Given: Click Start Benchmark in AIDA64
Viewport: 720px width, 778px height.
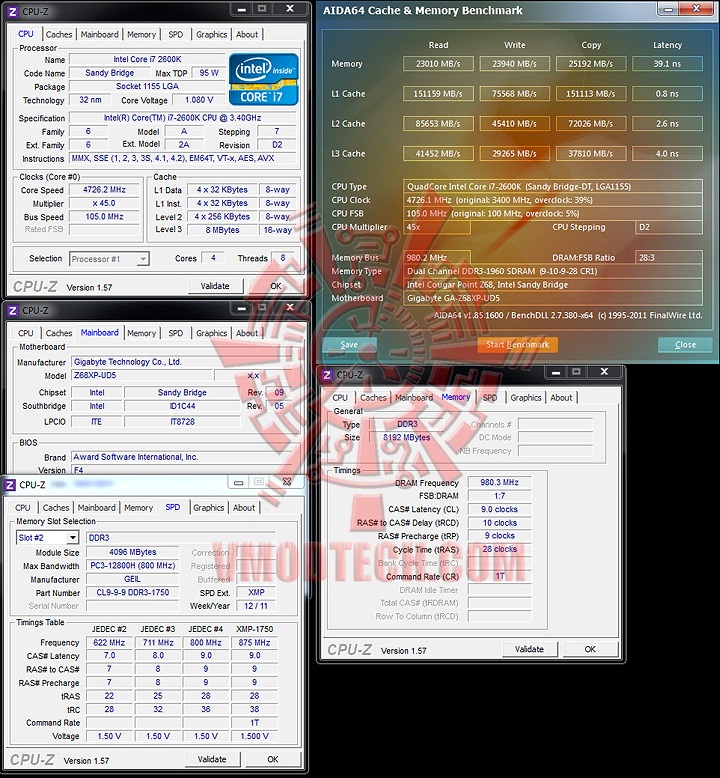Looking at the screenshot, I should coord(518,345).
